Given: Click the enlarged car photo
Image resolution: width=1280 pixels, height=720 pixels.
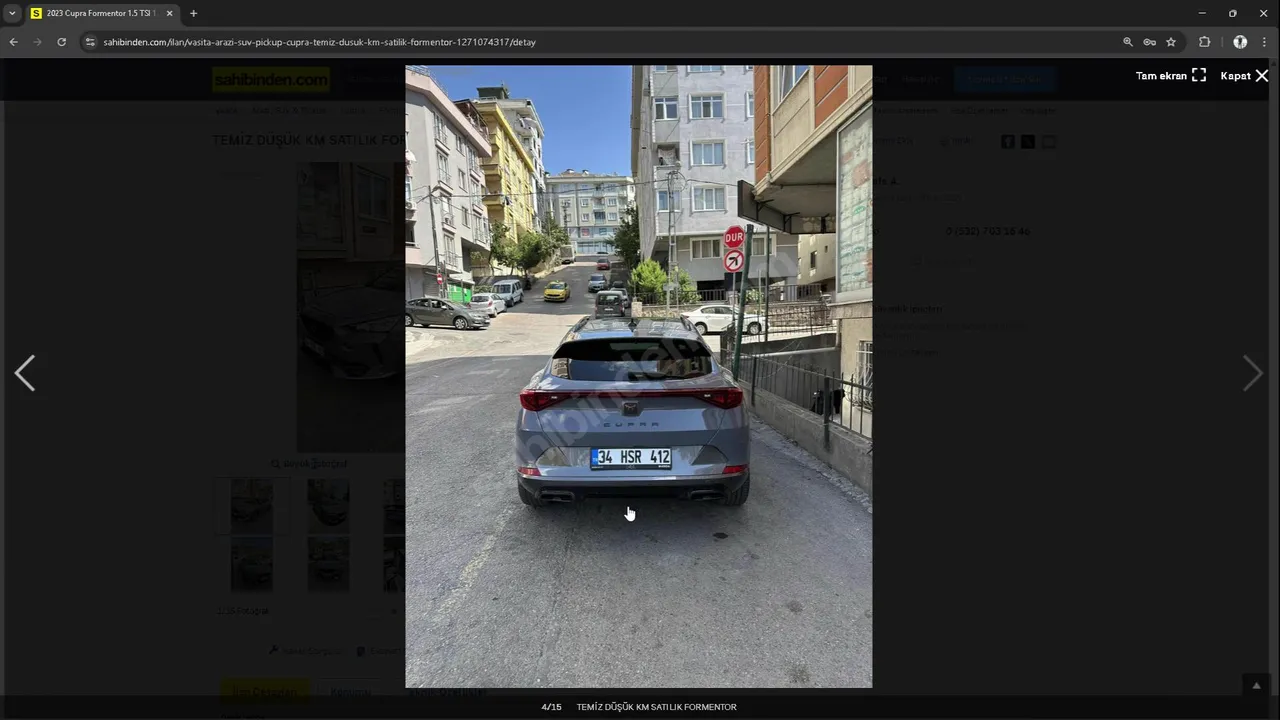Looking at the screenshot, I should click(x=638, y=376).
